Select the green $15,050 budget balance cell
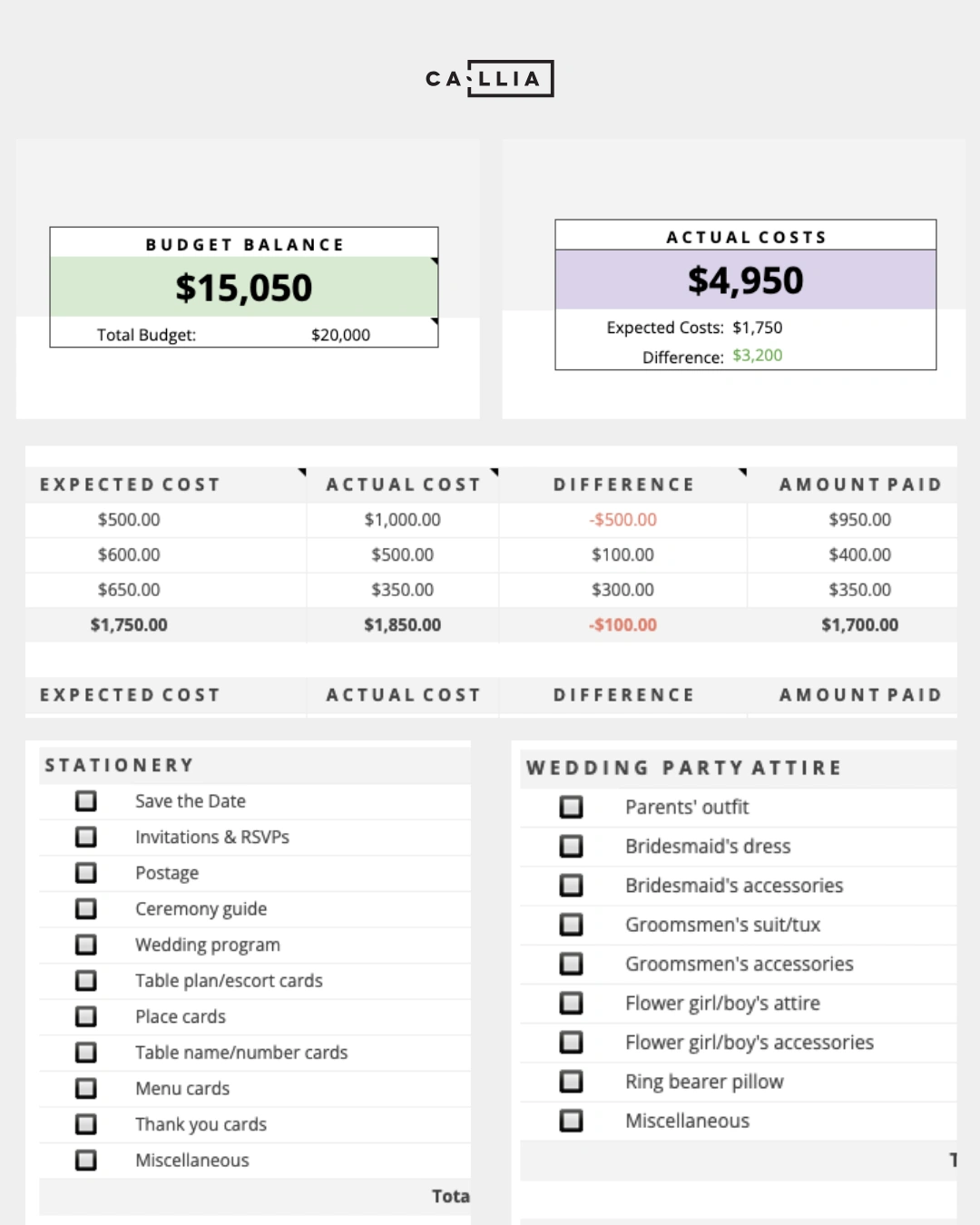The image size is (980, 1225). (x=243, y=288)
